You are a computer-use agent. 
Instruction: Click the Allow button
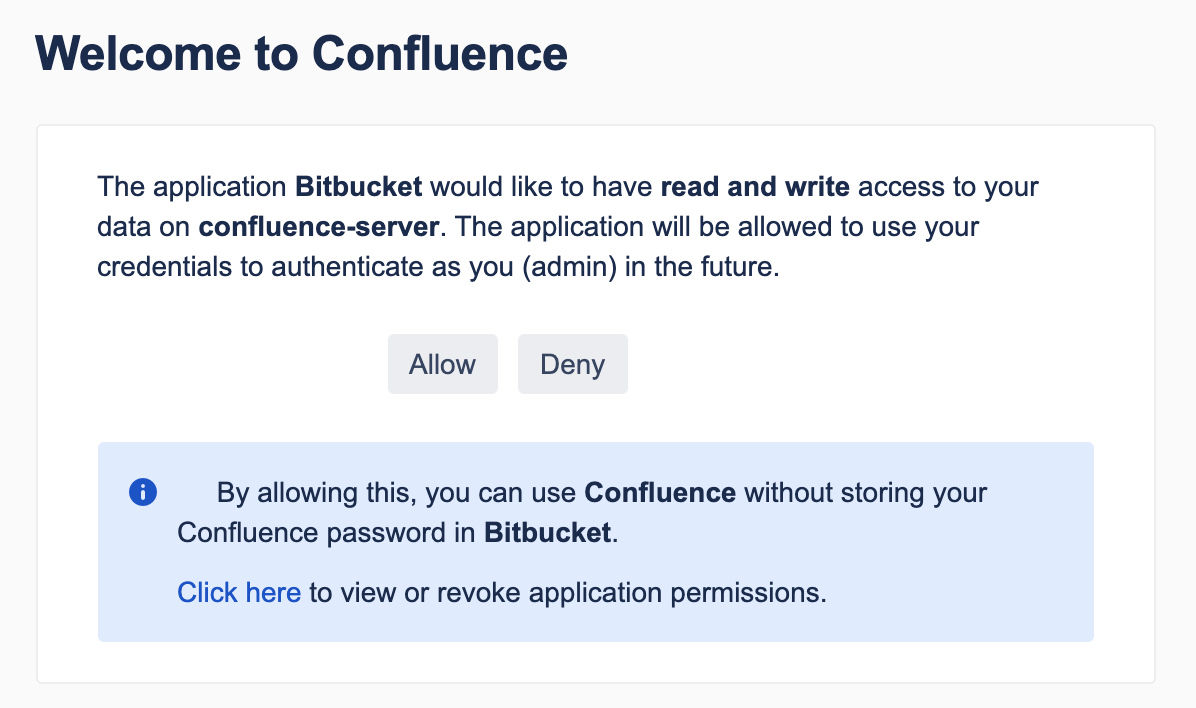click(x=442, y=364)
